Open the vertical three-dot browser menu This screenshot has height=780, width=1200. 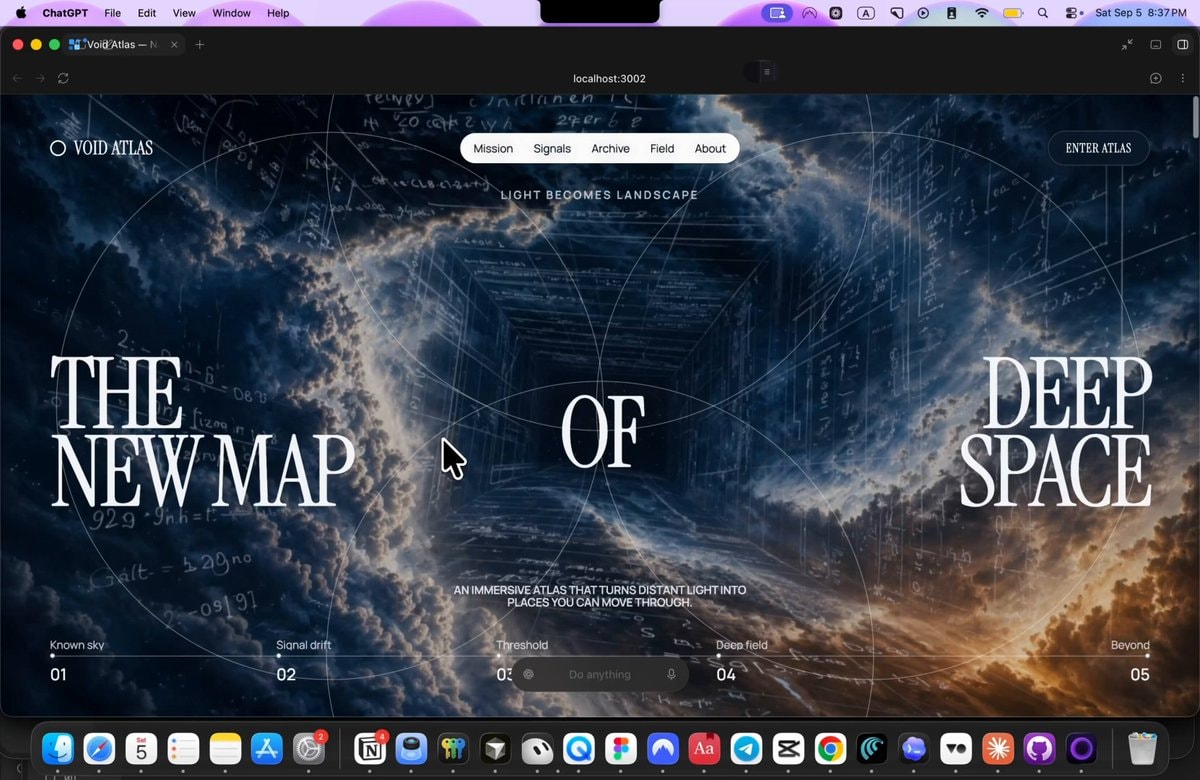point(1182,78)
